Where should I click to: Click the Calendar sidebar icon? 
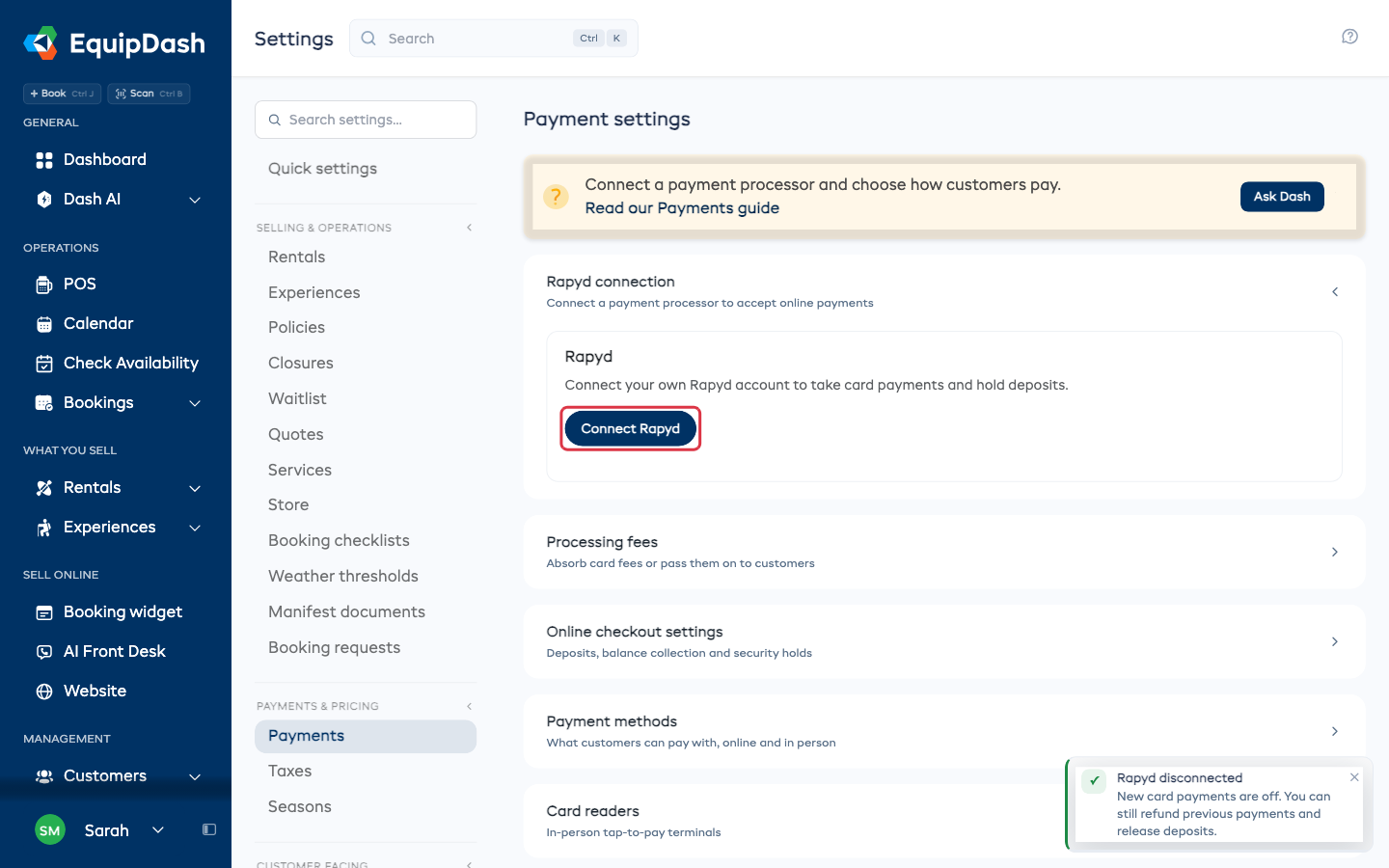44,324
